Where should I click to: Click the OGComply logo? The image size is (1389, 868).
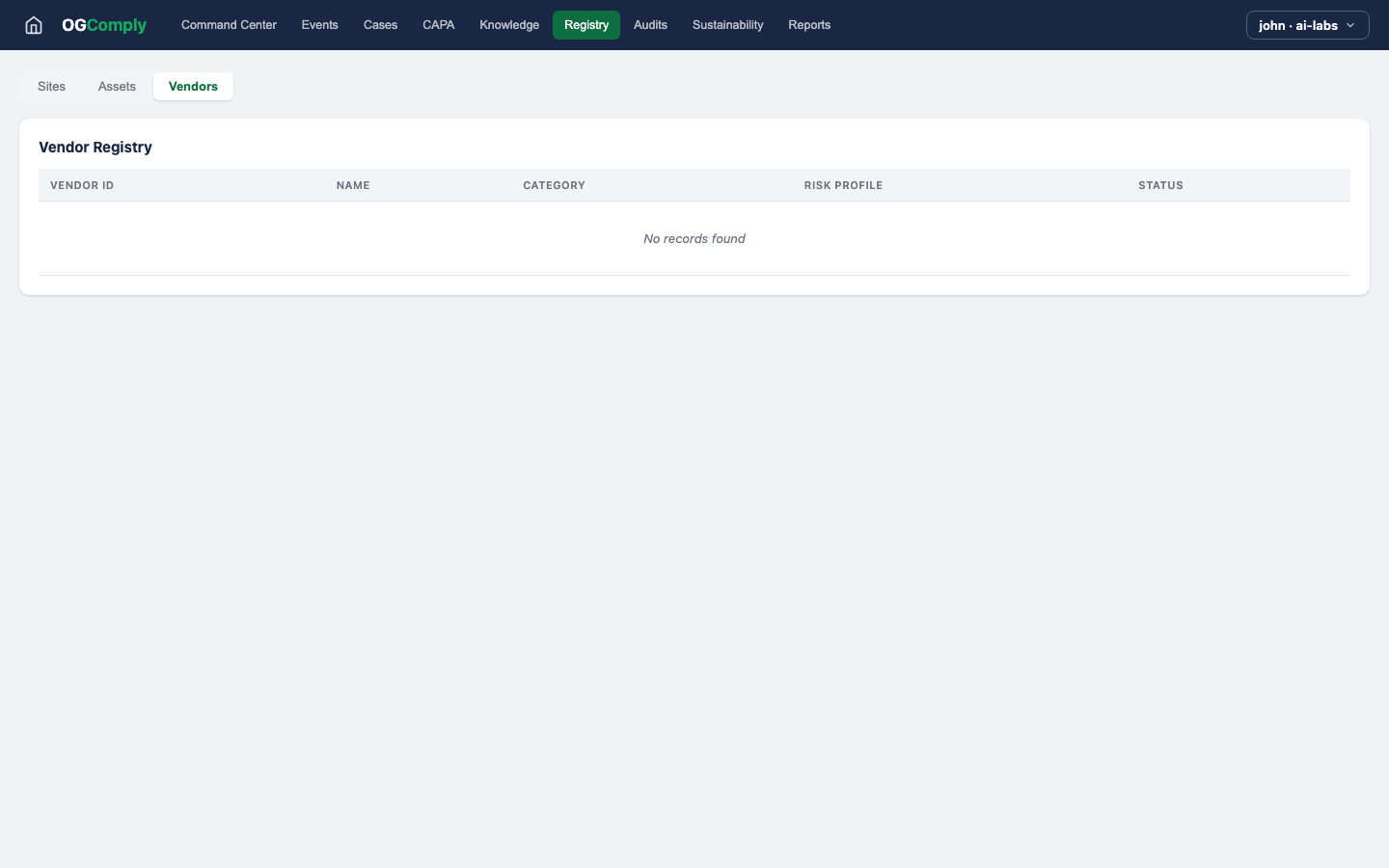(104, 25)
